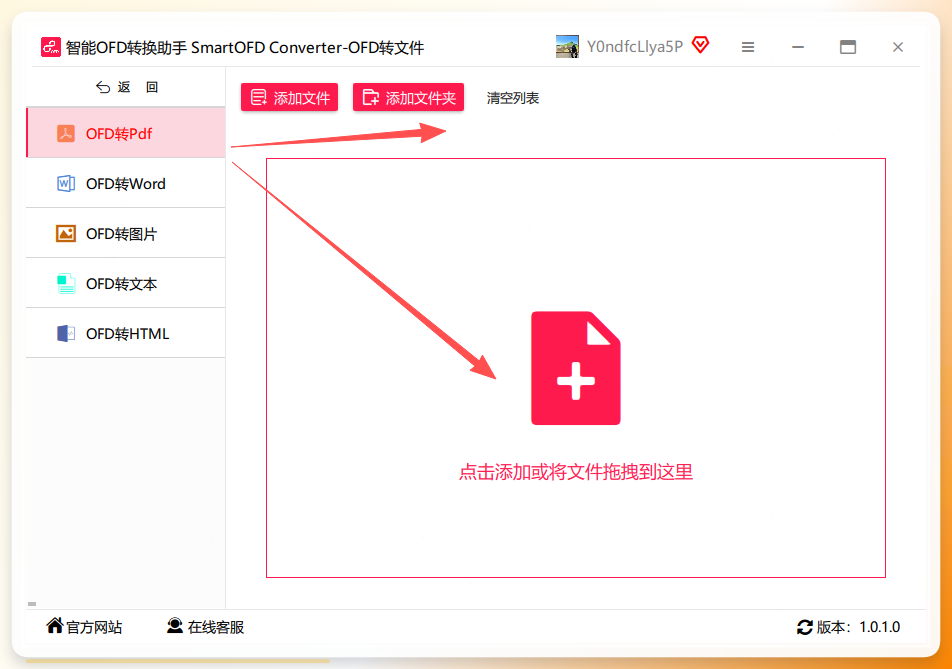
Task: Maximize the SmartOFD Converter window
Action: click(x=848, y=47)
